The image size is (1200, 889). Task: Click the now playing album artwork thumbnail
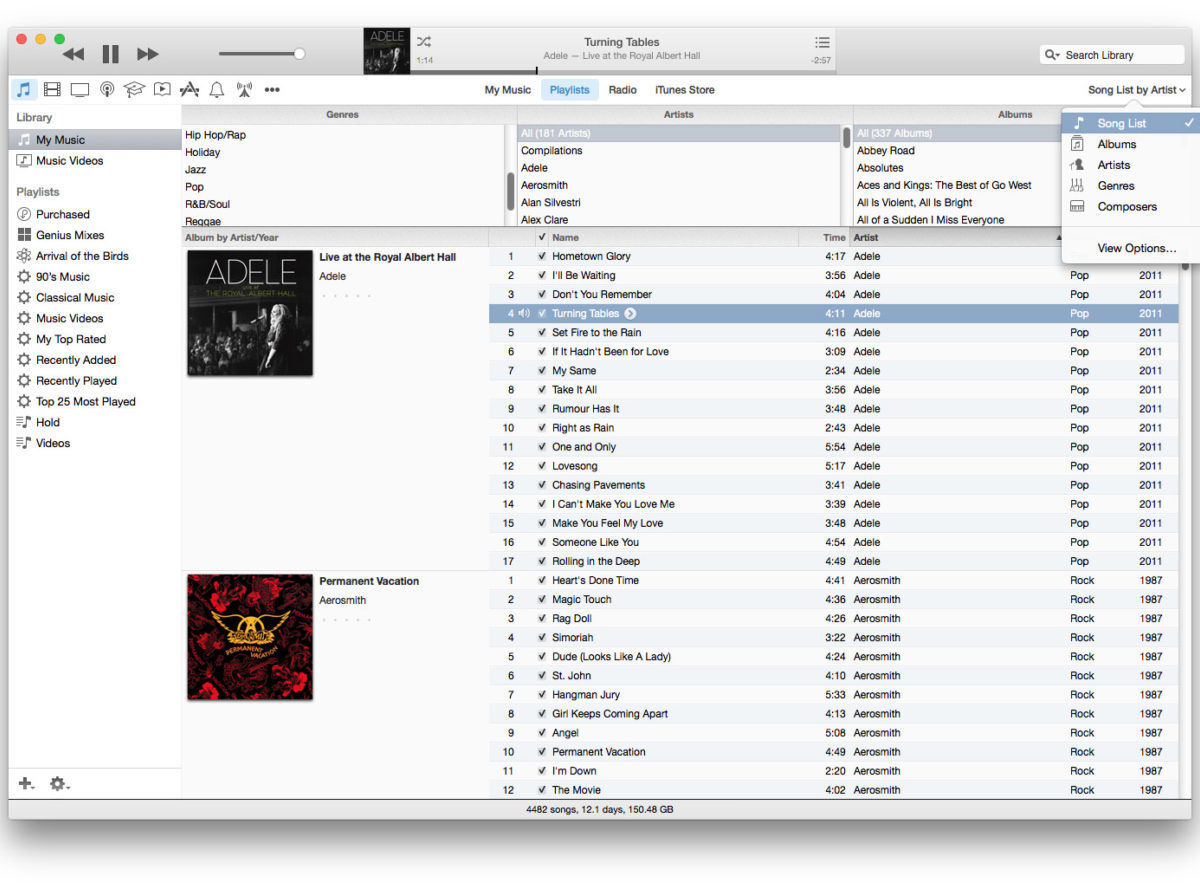[x=386, y=51]
